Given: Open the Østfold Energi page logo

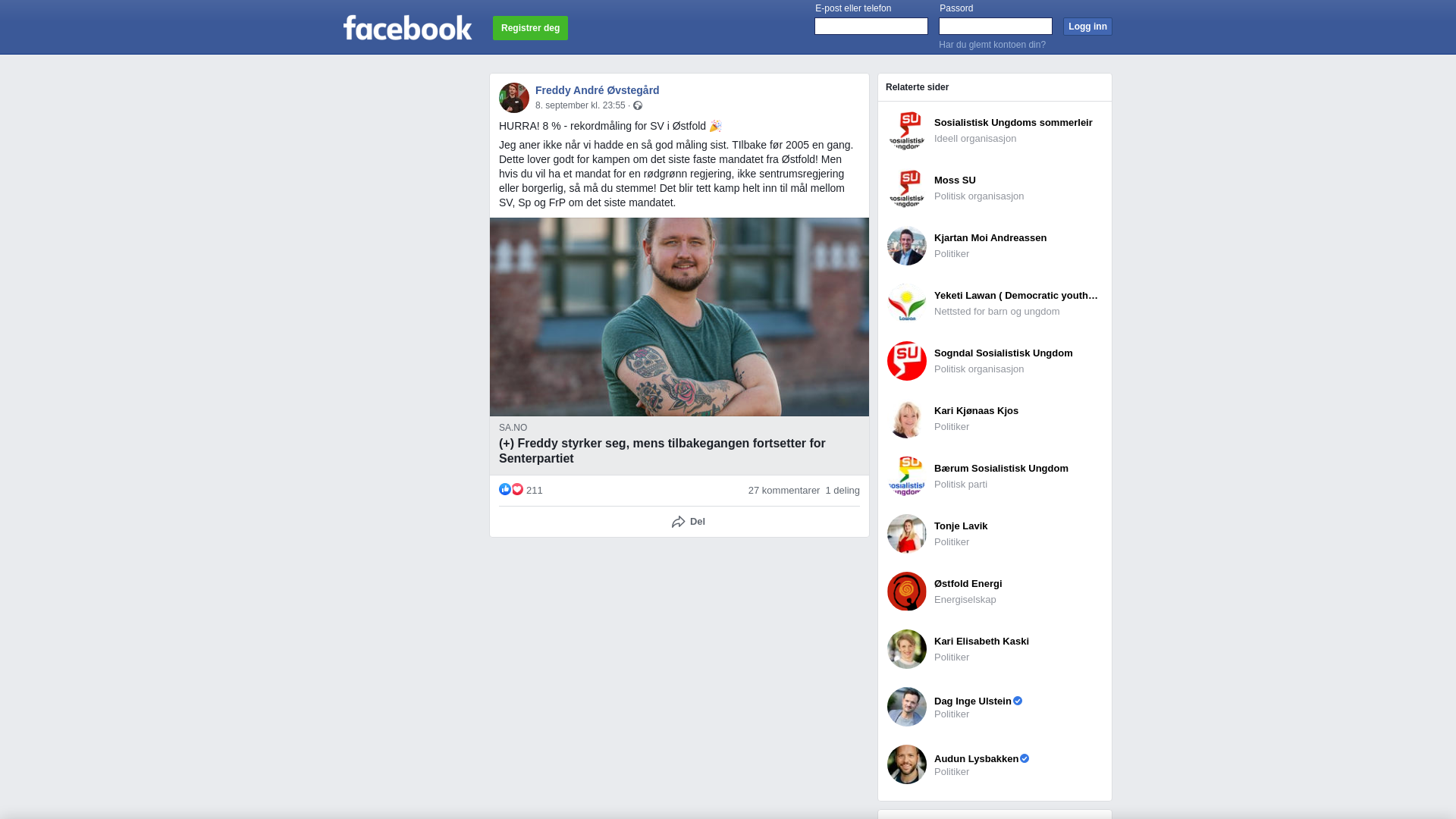Looking at the screenshot, I should click(x=907, y=591).
